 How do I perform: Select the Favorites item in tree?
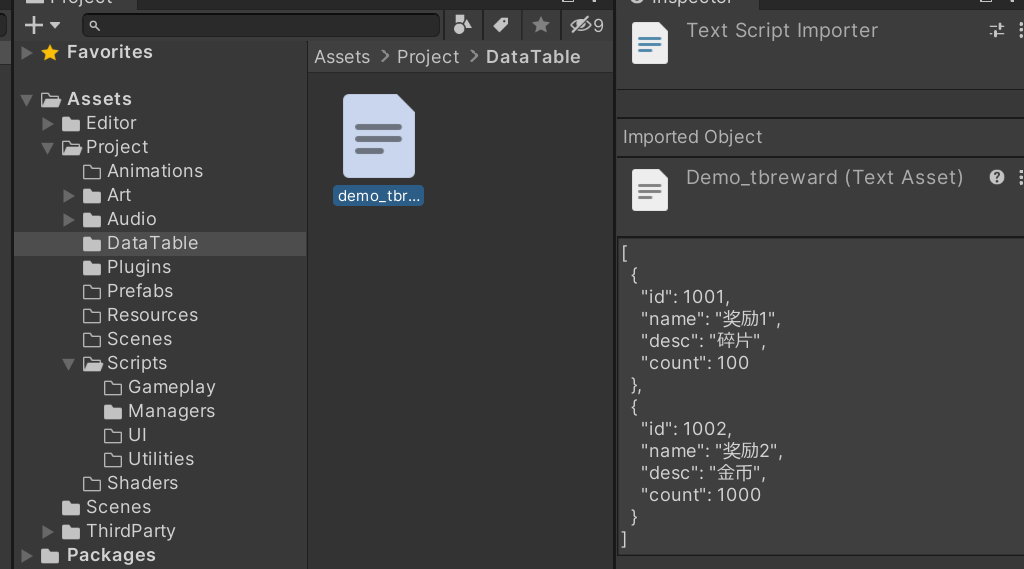(x=109, y=52)
